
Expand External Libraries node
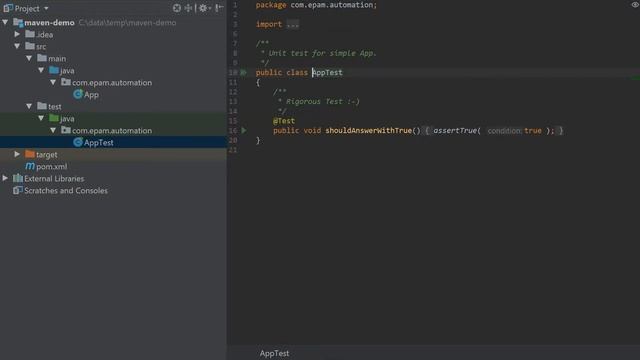click(5, 178)
